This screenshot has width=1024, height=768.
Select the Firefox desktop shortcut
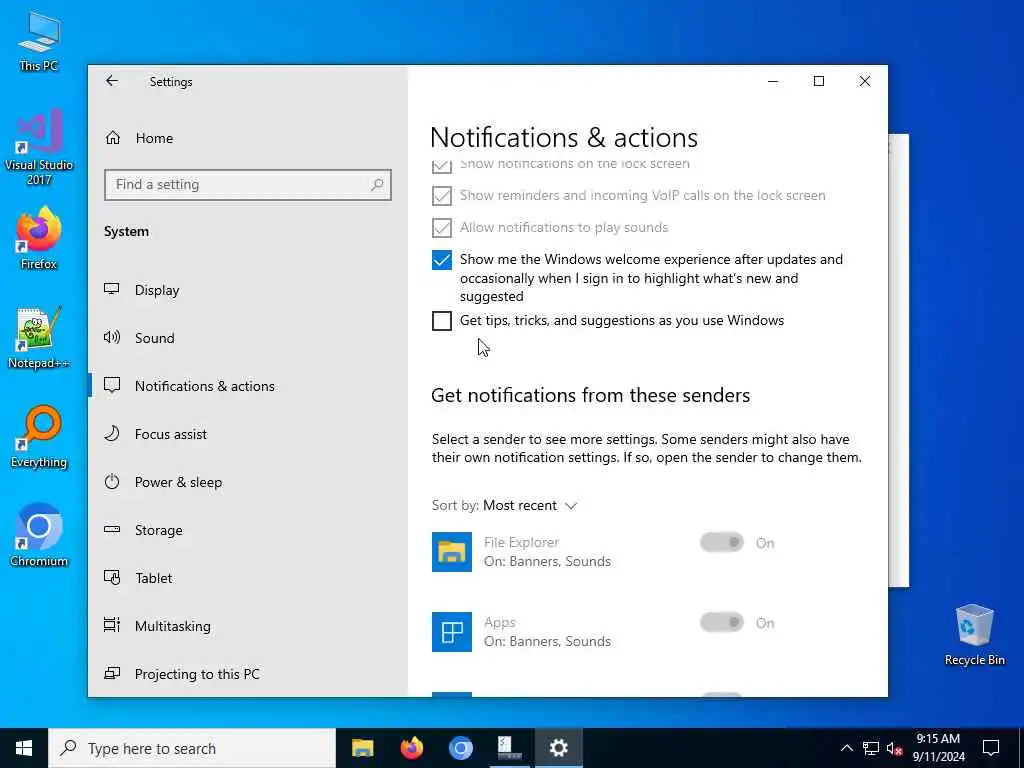[39, 238]
